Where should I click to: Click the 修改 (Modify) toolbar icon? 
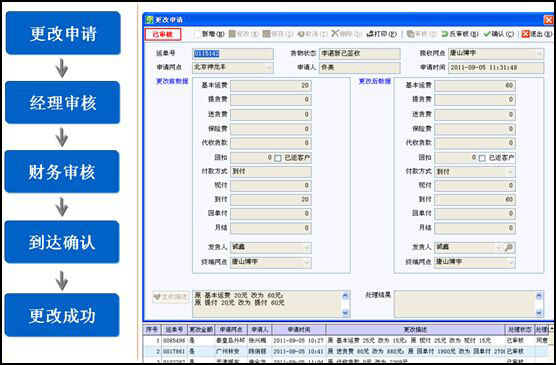[x=232, y=34]
